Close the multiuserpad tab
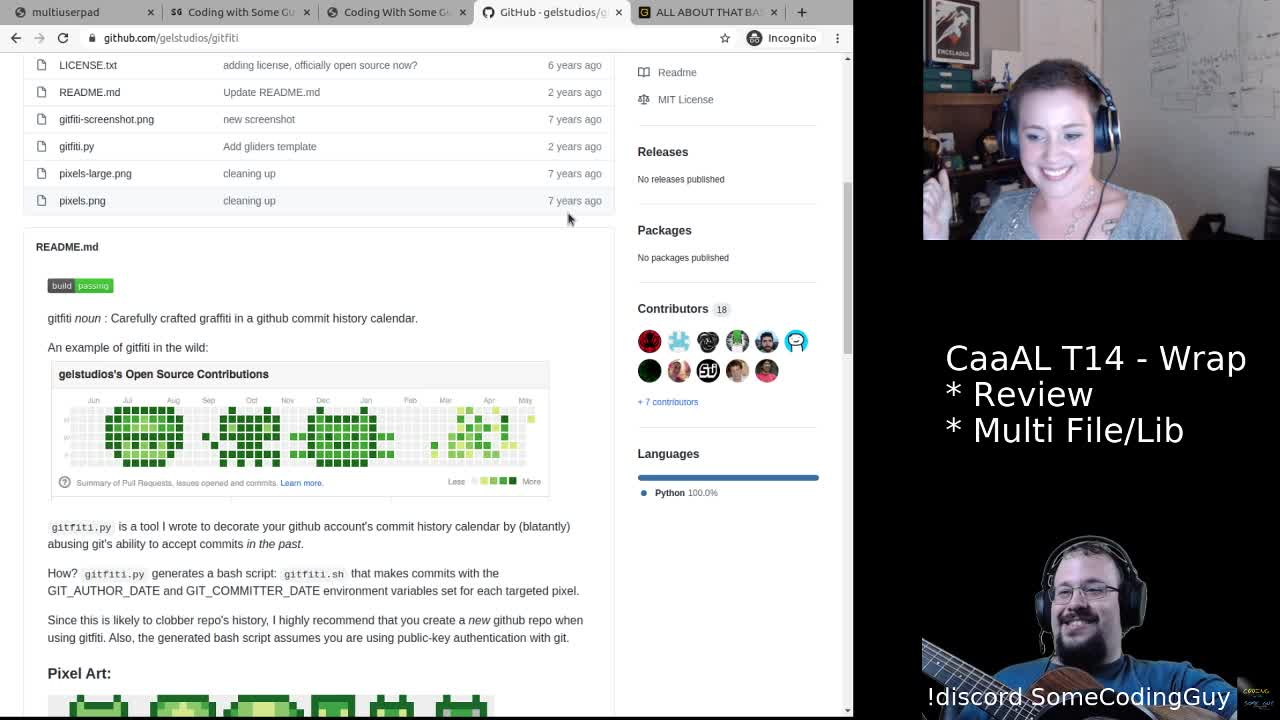The width and height of the screenshot is (1280, 720). click(x=151, y=12)
